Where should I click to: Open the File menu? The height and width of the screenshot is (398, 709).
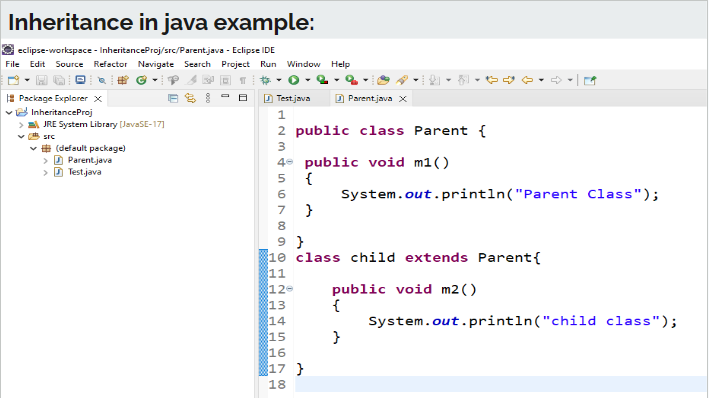(12, 64)
